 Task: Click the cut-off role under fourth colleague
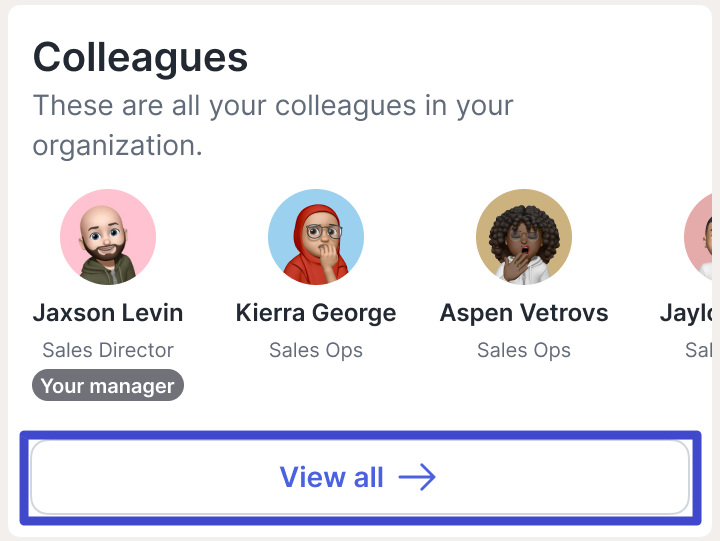click(697, 350)
